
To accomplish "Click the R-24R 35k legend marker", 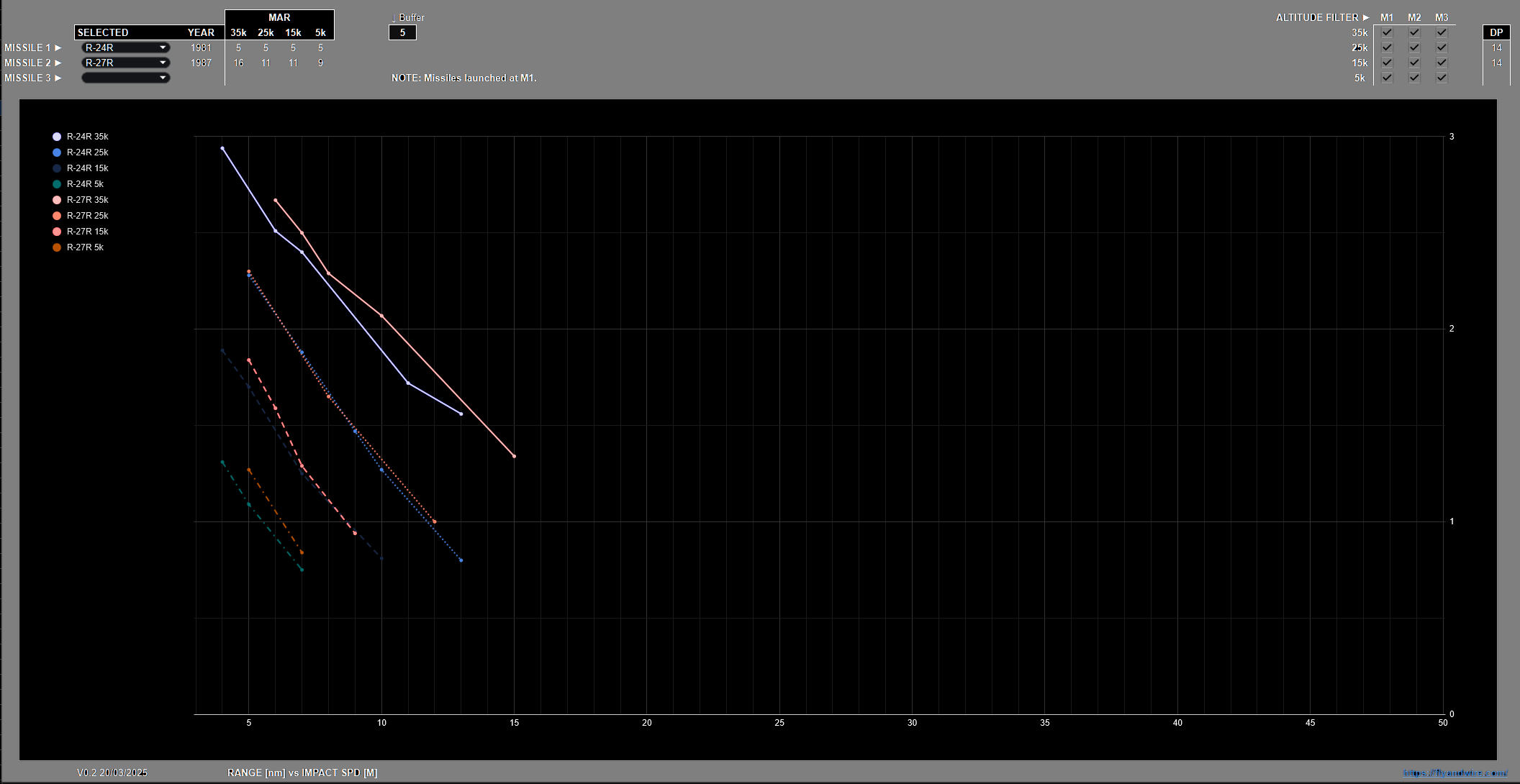I will pos(57,137).
